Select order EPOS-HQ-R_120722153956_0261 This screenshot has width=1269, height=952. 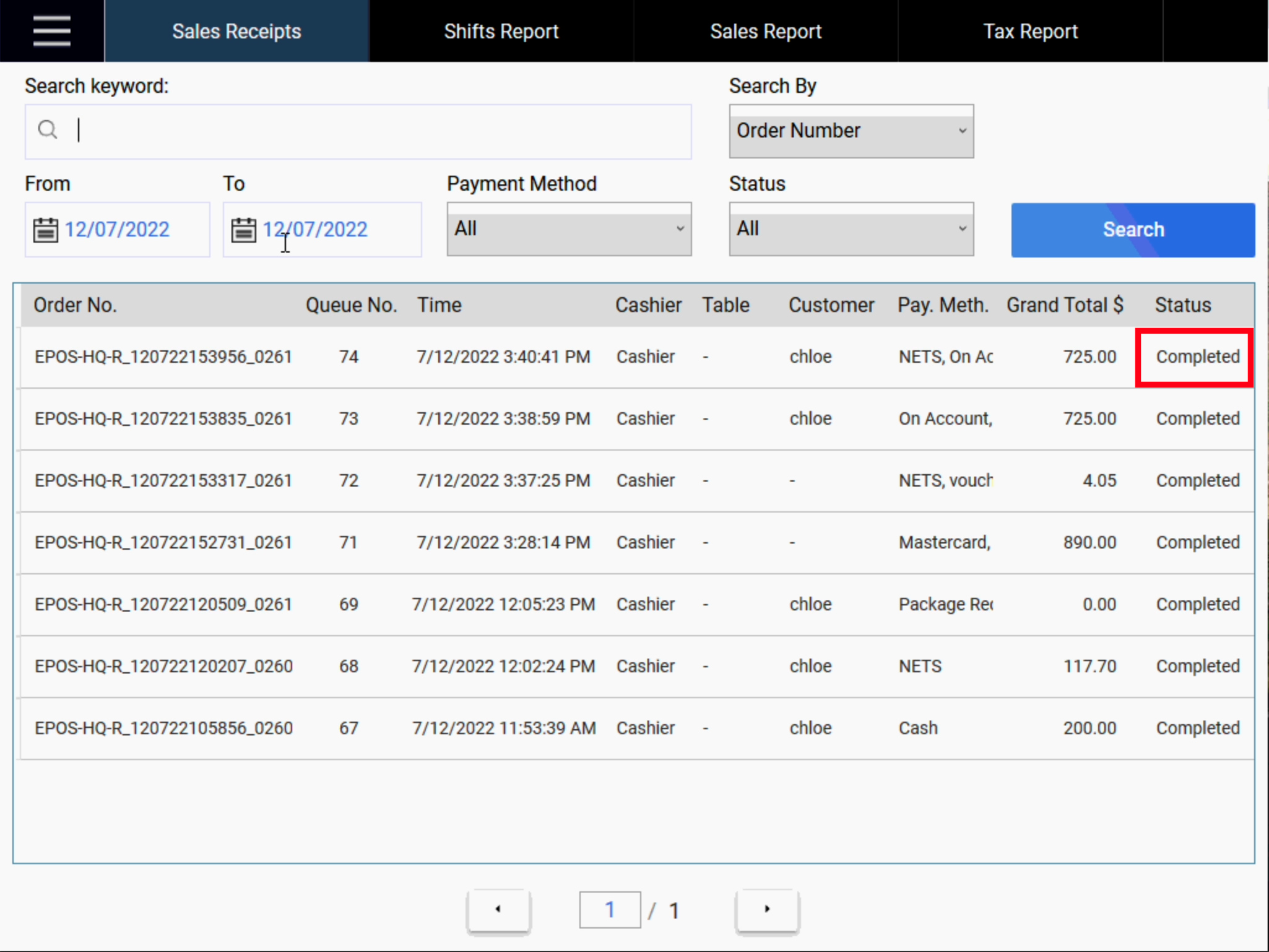pos(163,357)
